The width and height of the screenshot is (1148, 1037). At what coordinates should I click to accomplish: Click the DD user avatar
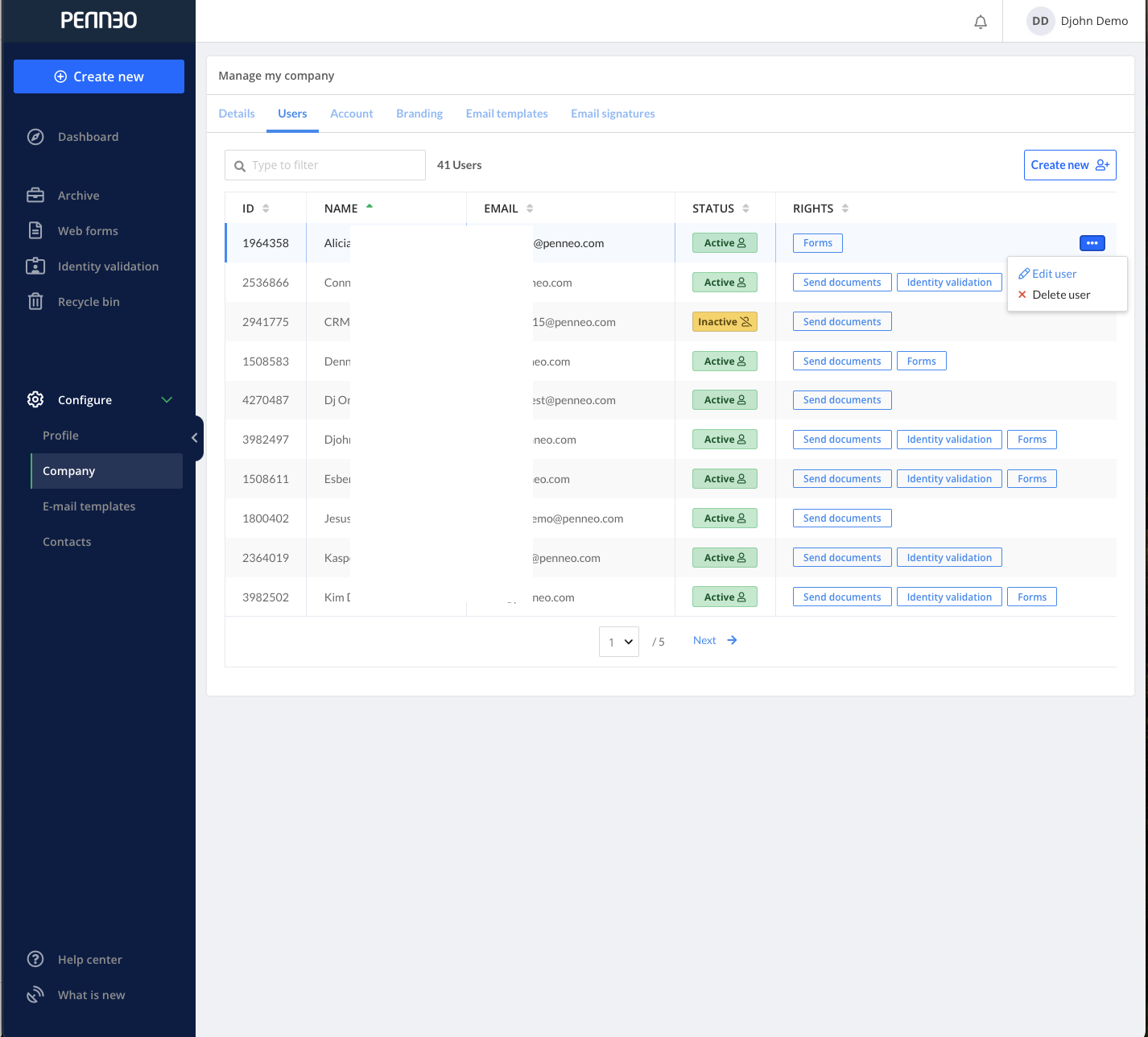(x=1040, y=21)
